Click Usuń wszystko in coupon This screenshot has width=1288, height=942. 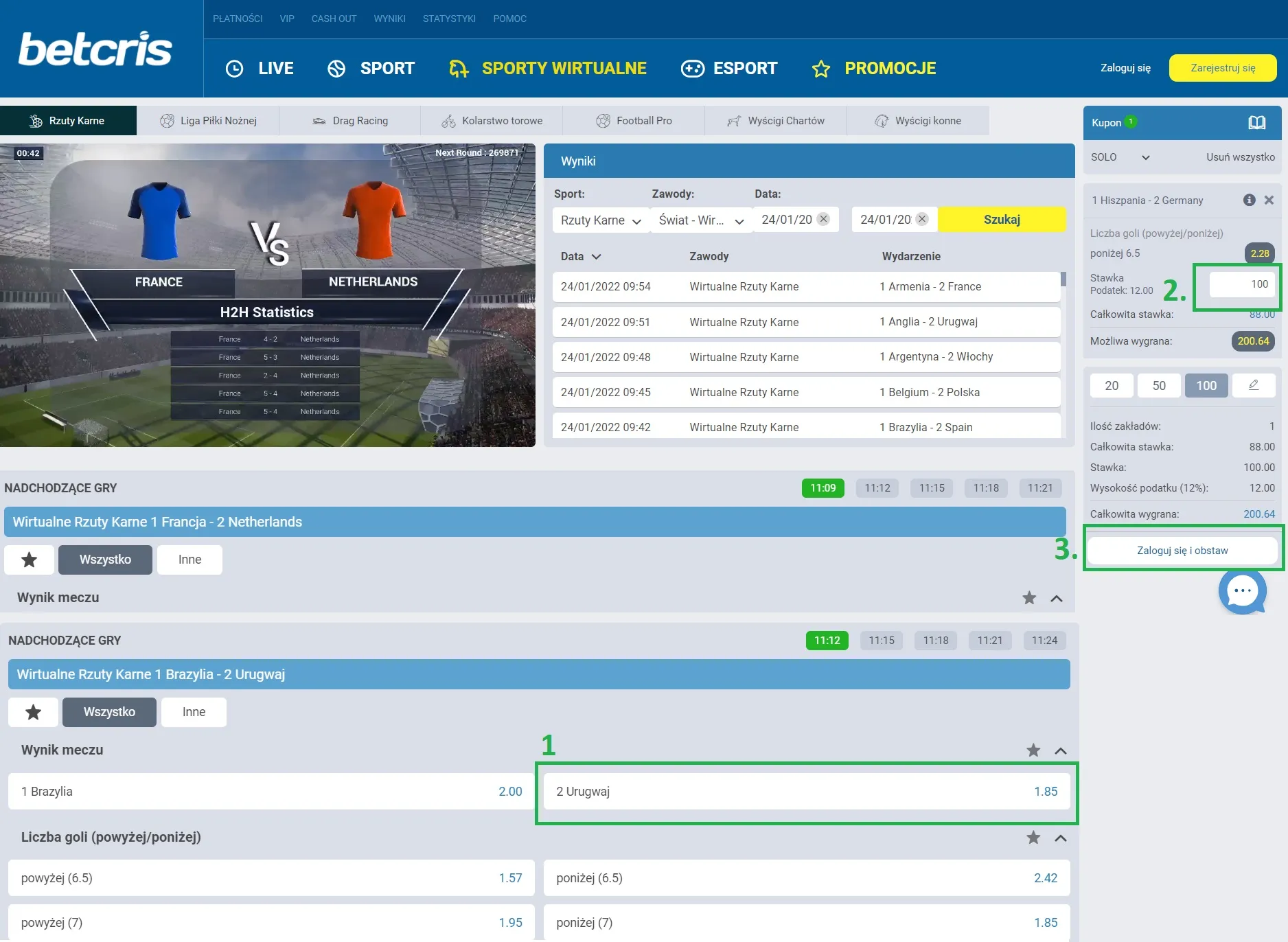[1241, 157]
